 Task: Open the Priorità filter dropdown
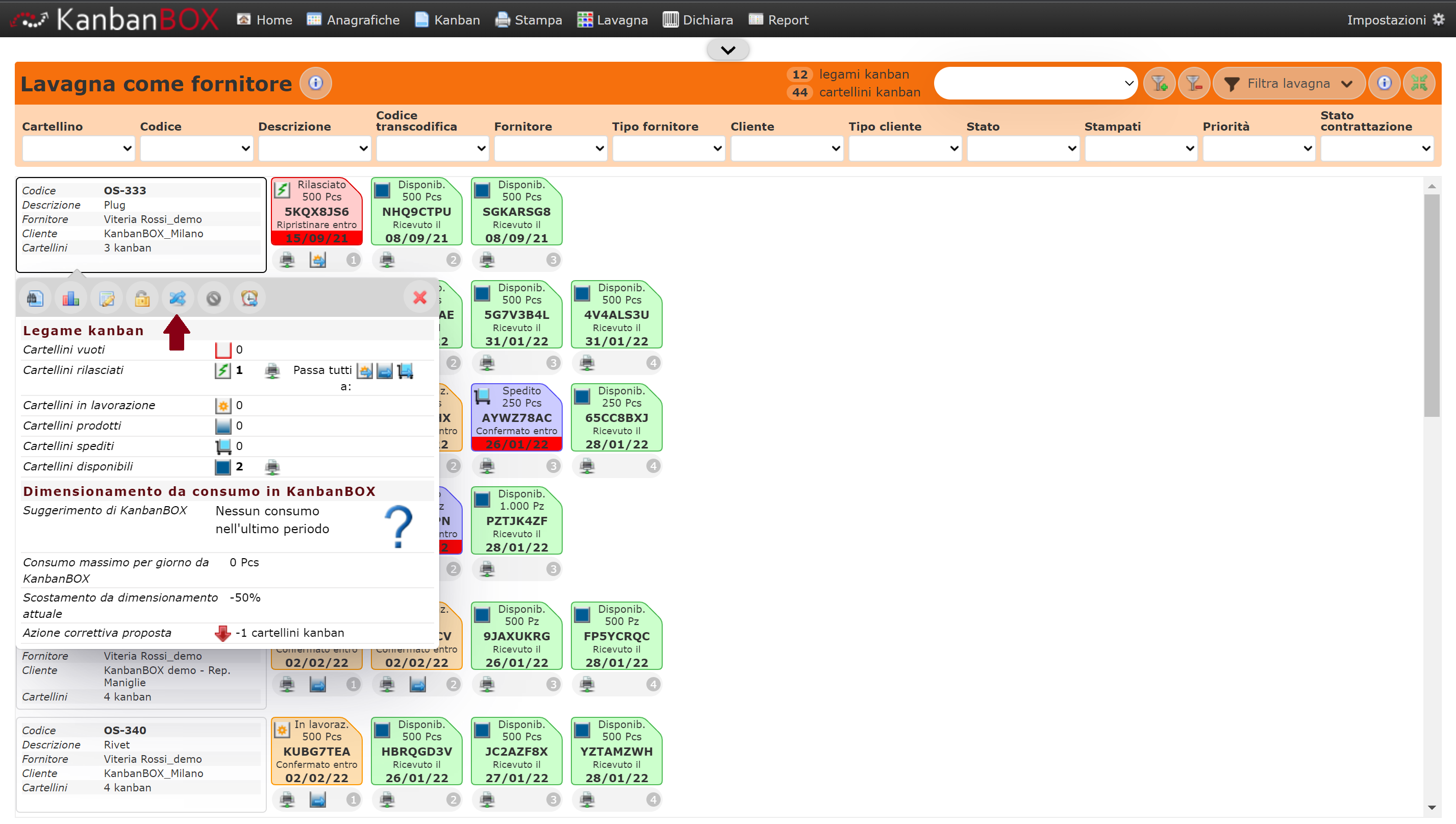(1259, 148)
